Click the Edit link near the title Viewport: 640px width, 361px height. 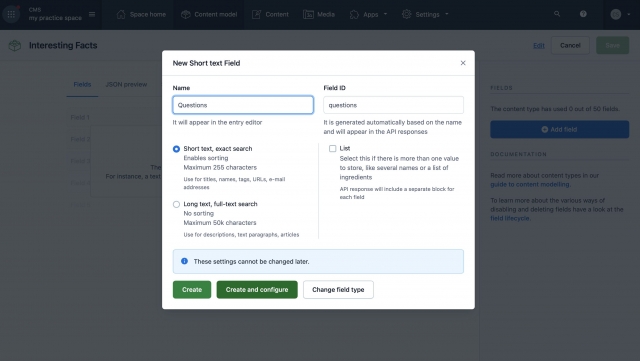click(x=539, y=46)
